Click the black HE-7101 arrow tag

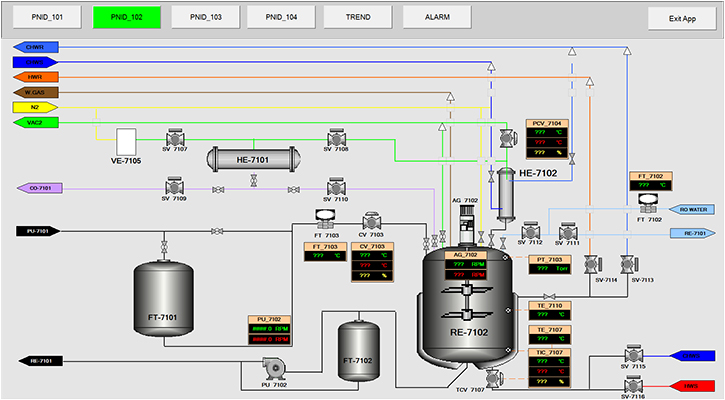point(41,361)
